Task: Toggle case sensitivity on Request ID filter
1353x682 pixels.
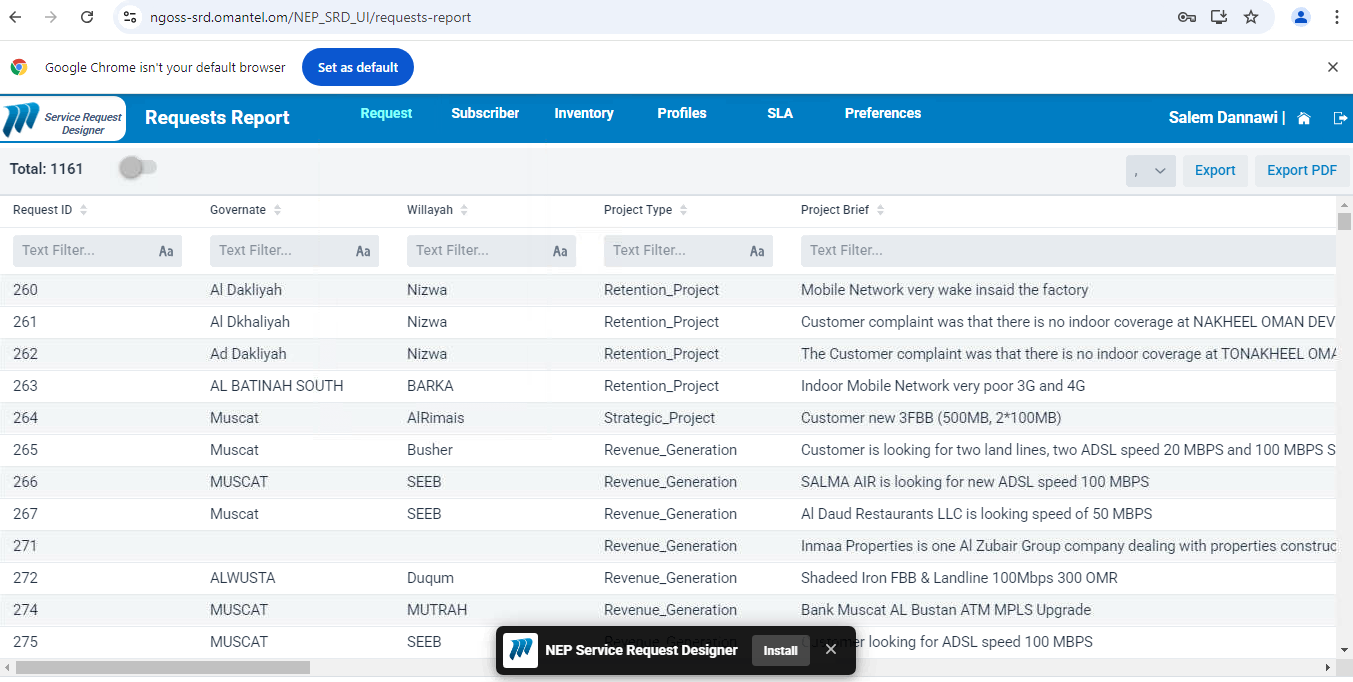Action: point(166,251)
